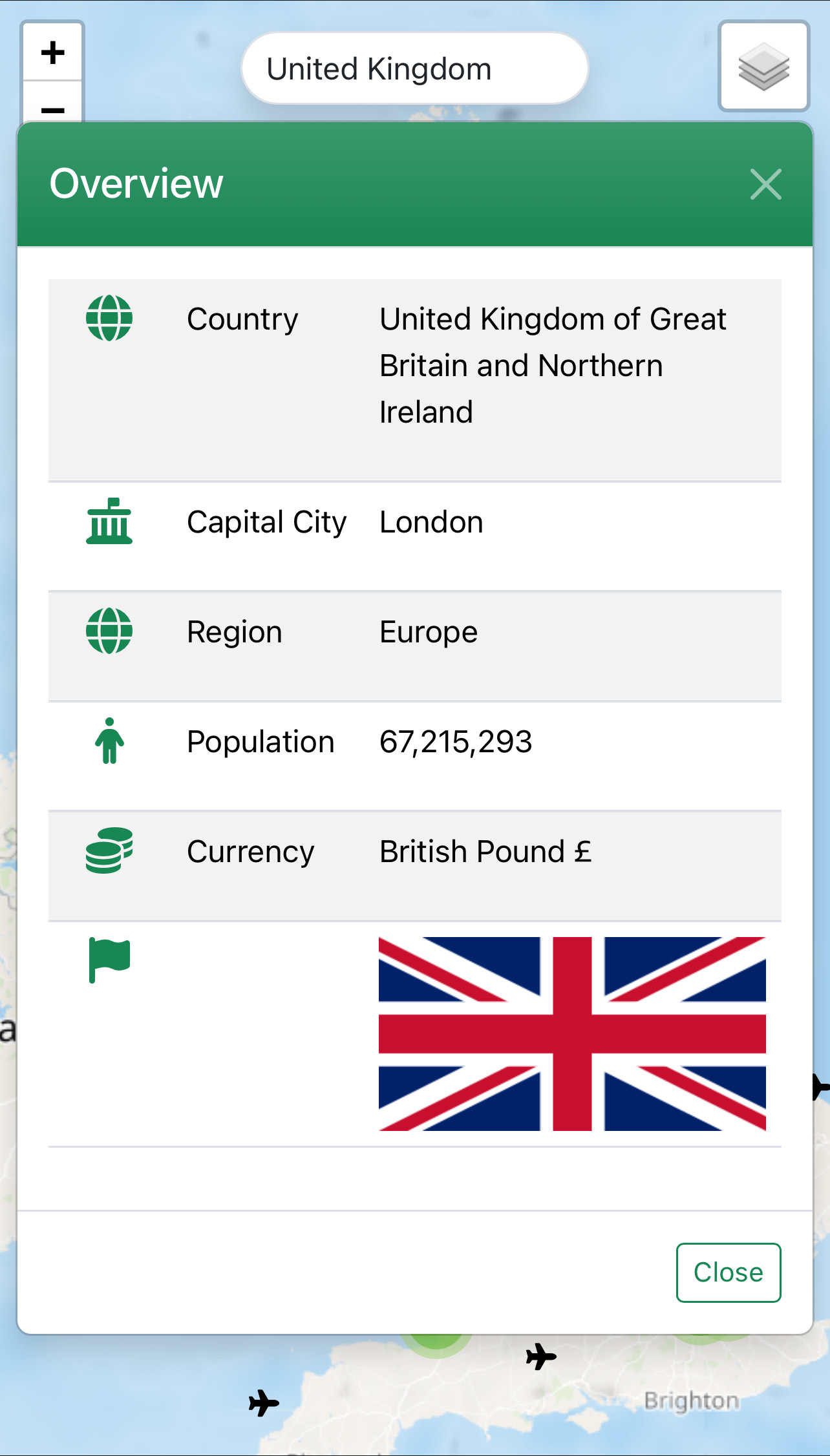The image size is (830, 1456).
Task: Click the globe icon beside Country
Action: pyautogui.click(x=109, y=318)
